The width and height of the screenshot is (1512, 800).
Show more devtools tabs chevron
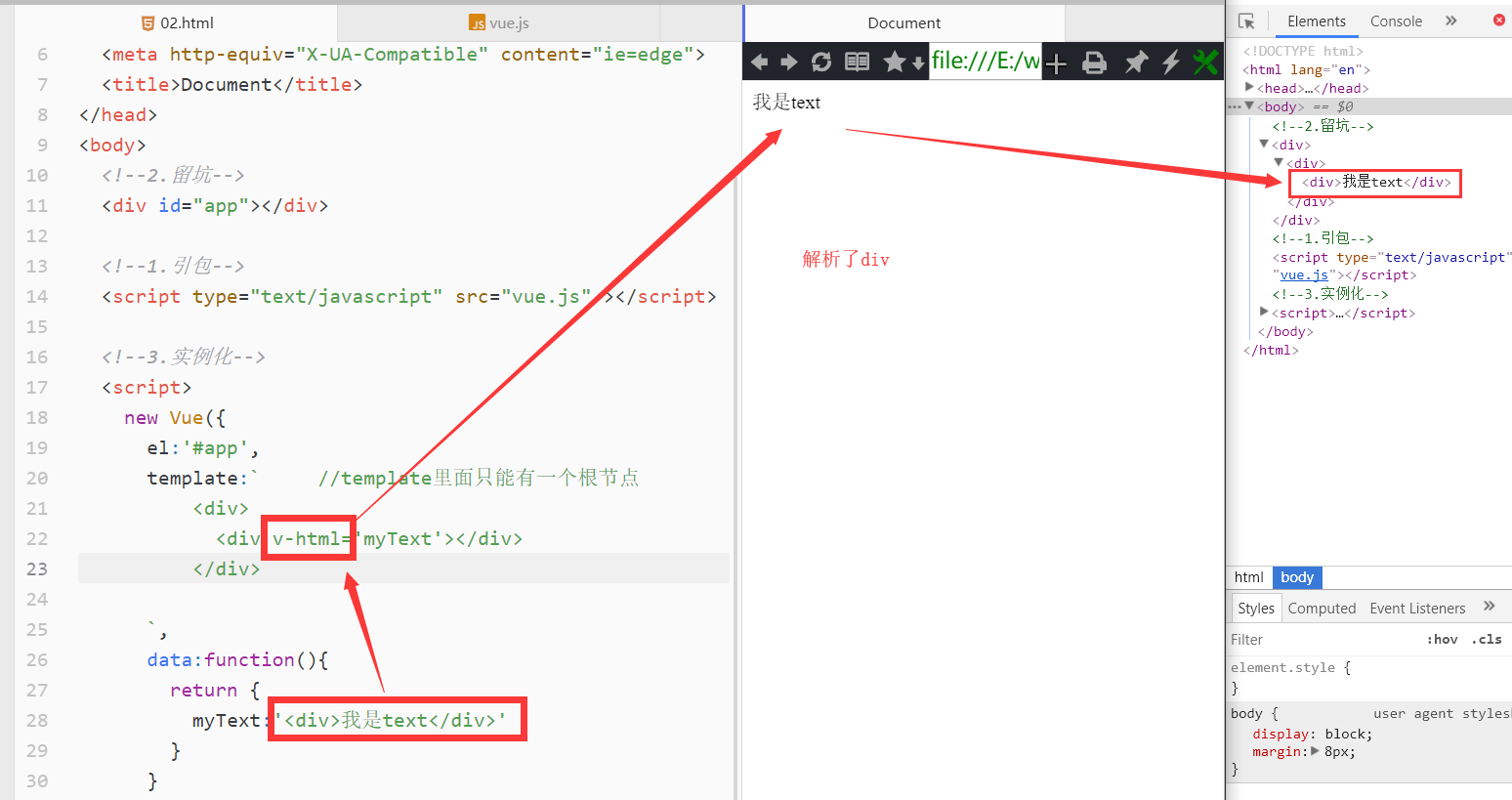(1451, 21)
